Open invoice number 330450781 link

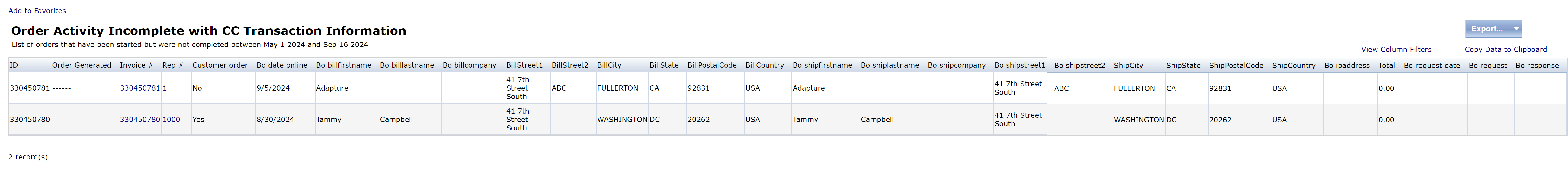coord(140,88)
